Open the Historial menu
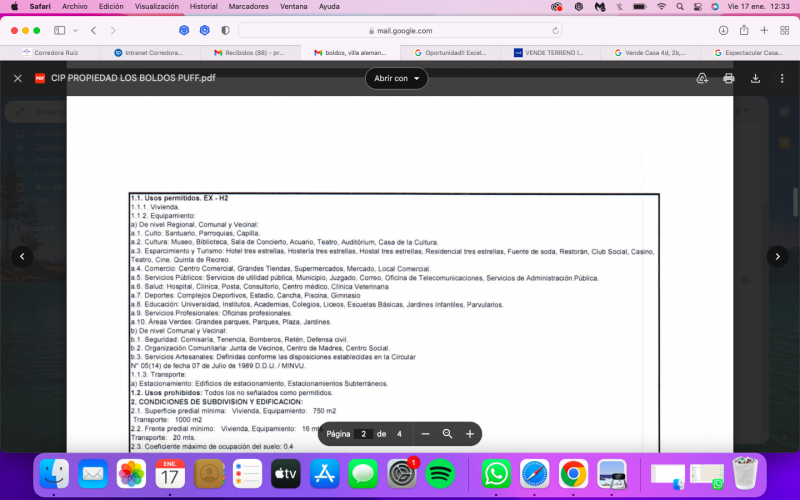The width and height of the screenshot is (800, 500). (204, 7)
